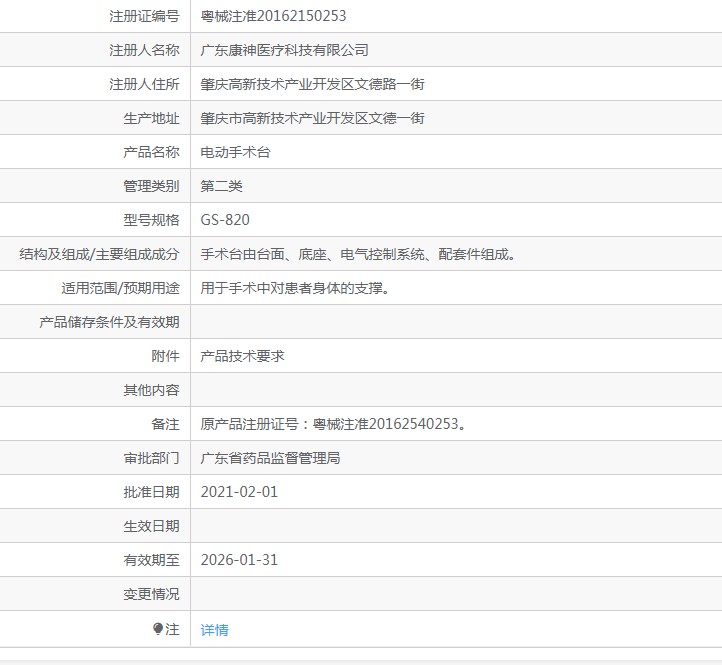This screenshot has width=722, height=665.
Task: Click the lightbulb icon beside 注
Action: point(158,629)
